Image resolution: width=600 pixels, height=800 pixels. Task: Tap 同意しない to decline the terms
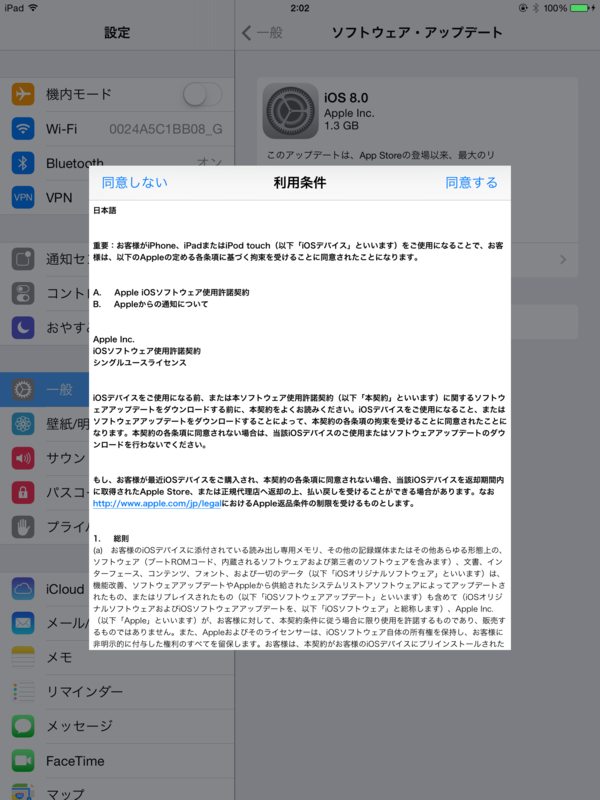click(x=135, y=183)
